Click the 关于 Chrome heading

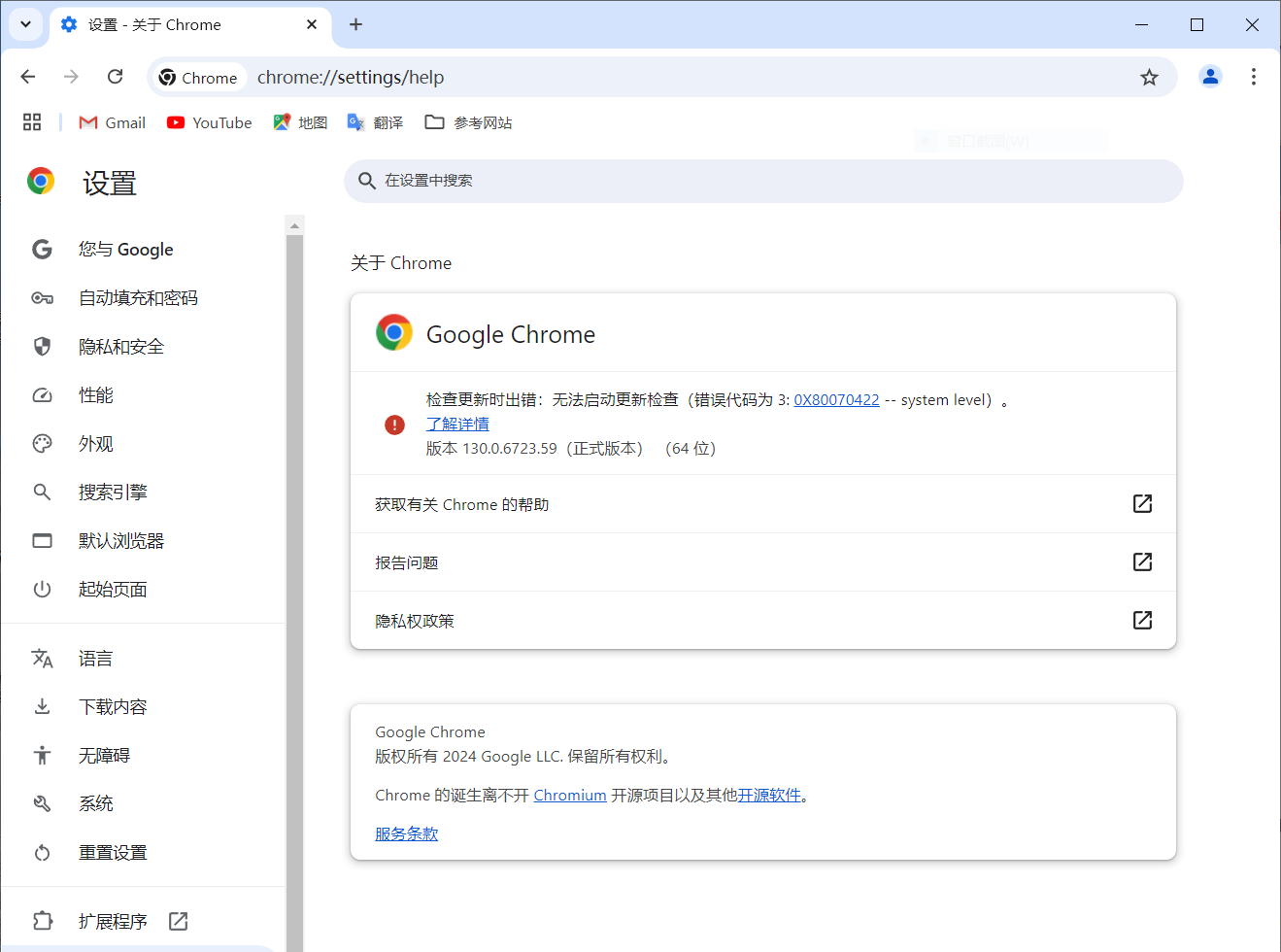click(x=401, y=263)
